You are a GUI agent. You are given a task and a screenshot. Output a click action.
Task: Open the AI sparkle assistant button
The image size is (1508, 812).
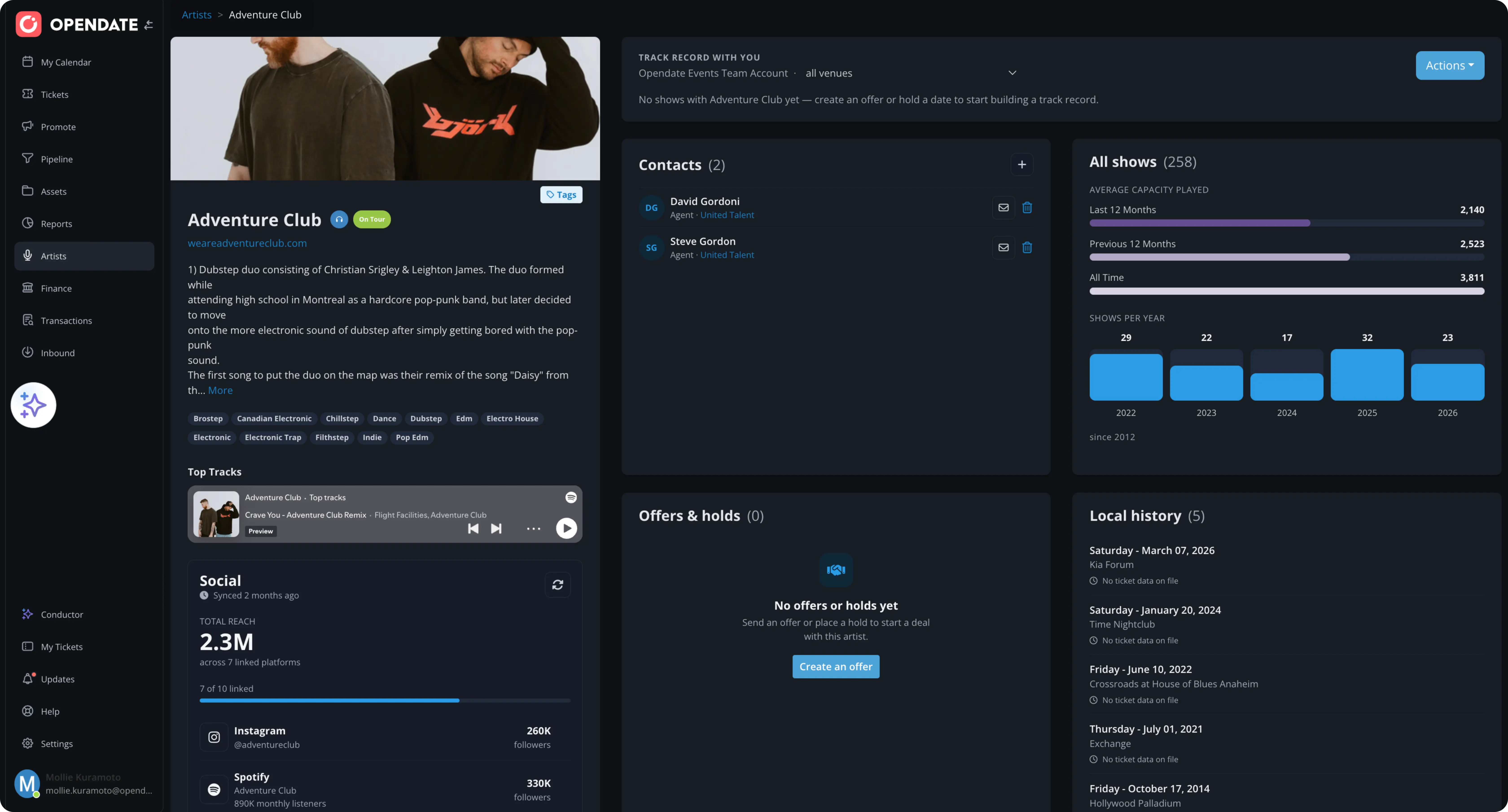(x=33, y=405)
